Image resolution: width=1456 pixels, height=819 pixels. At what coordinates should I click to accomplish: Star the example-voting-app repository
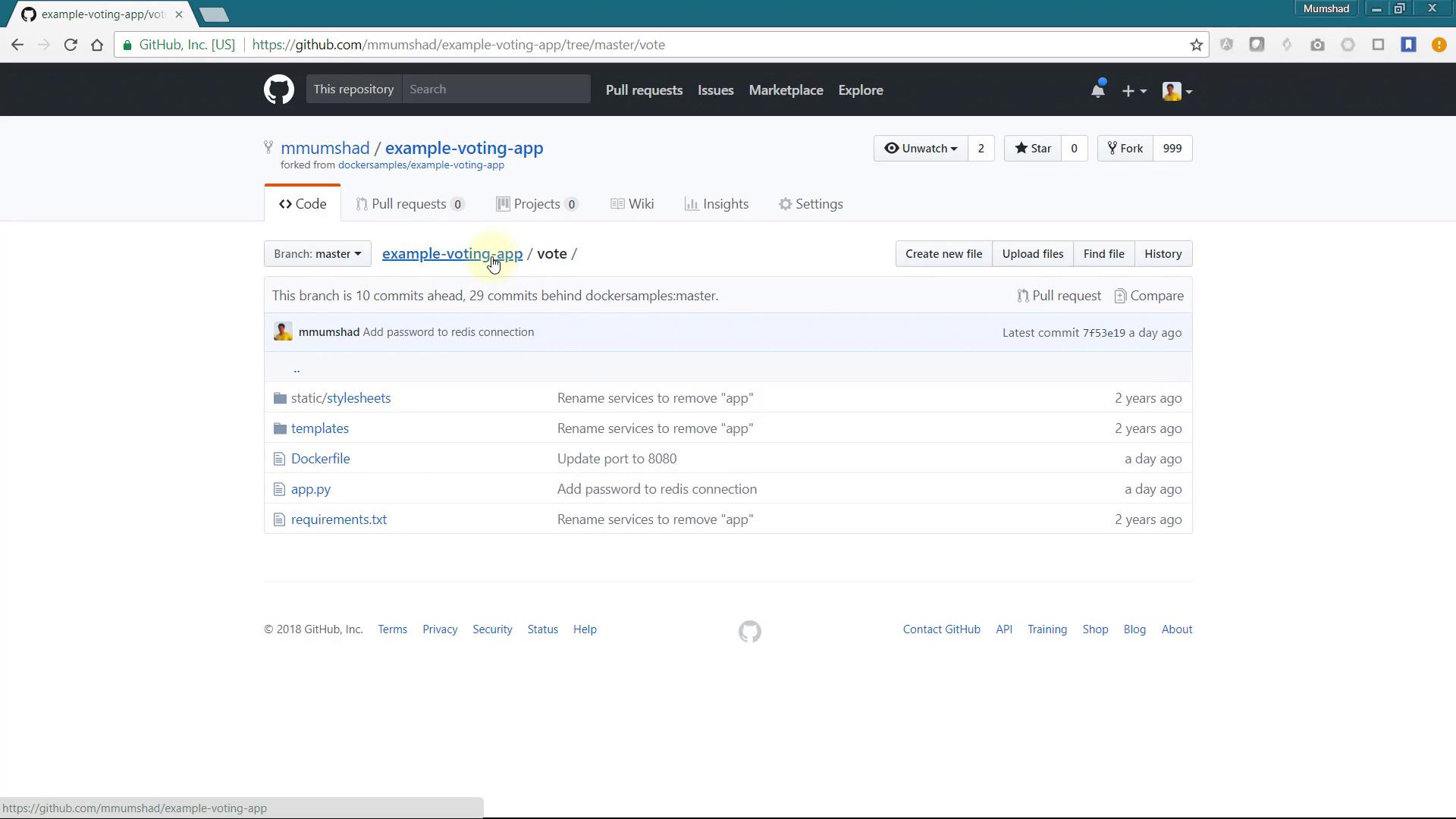1033,149
